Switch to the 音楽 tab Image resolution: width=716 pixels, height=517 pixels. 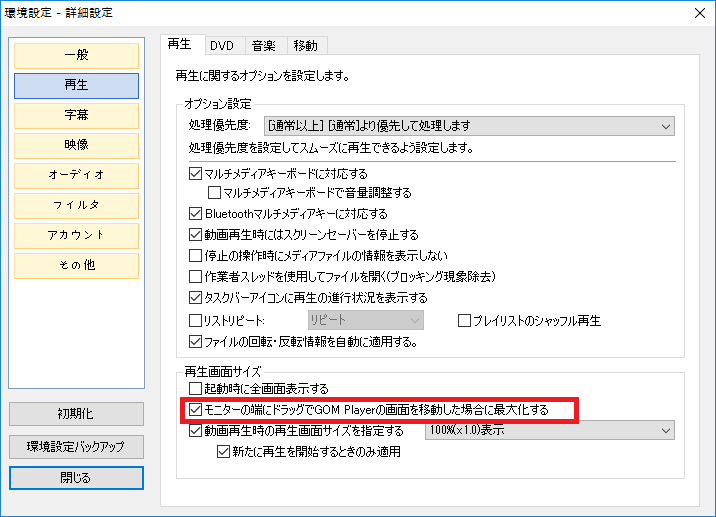click(263, 45)
